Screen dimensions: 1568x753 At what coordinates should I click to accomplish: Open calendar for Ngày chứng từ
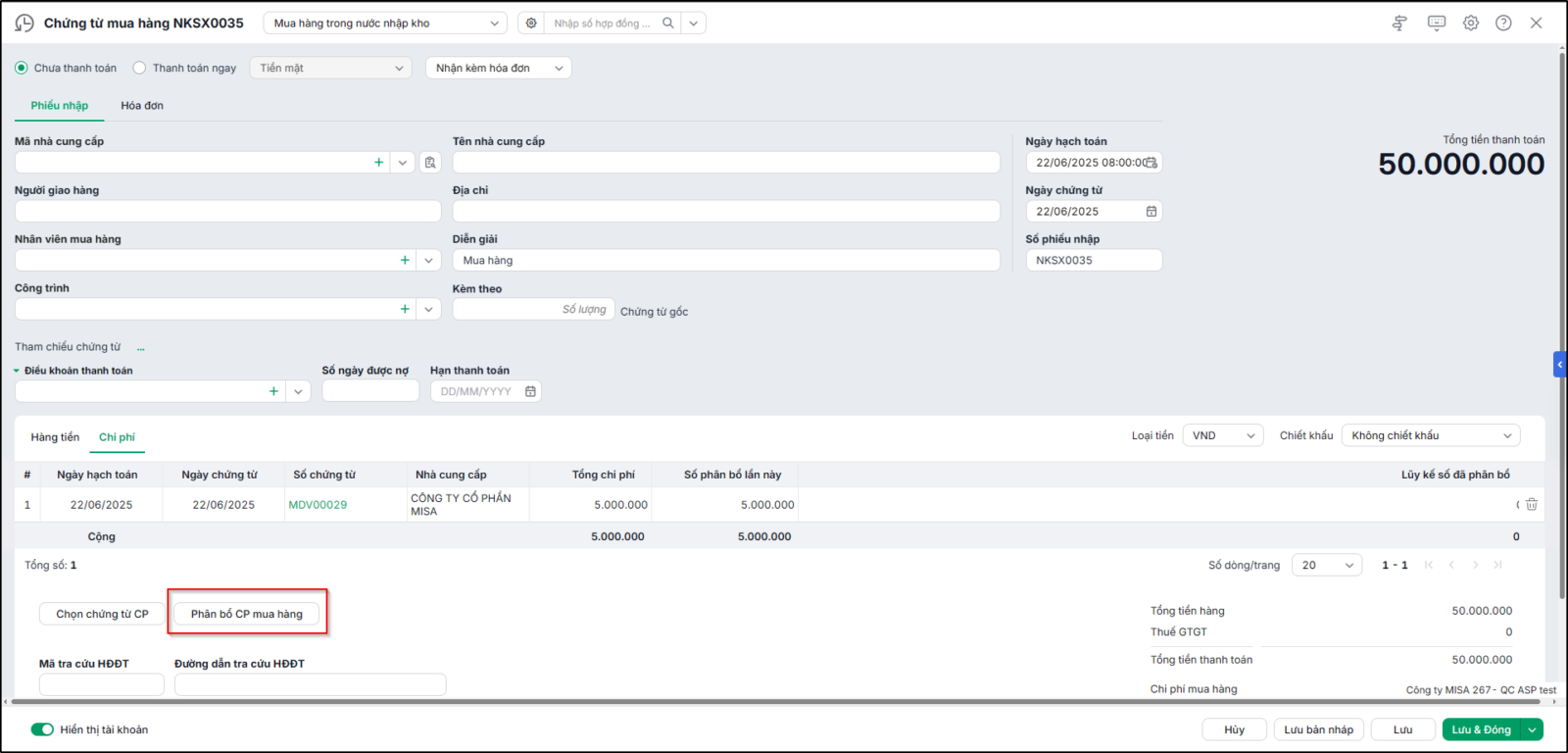(1151, 212)
